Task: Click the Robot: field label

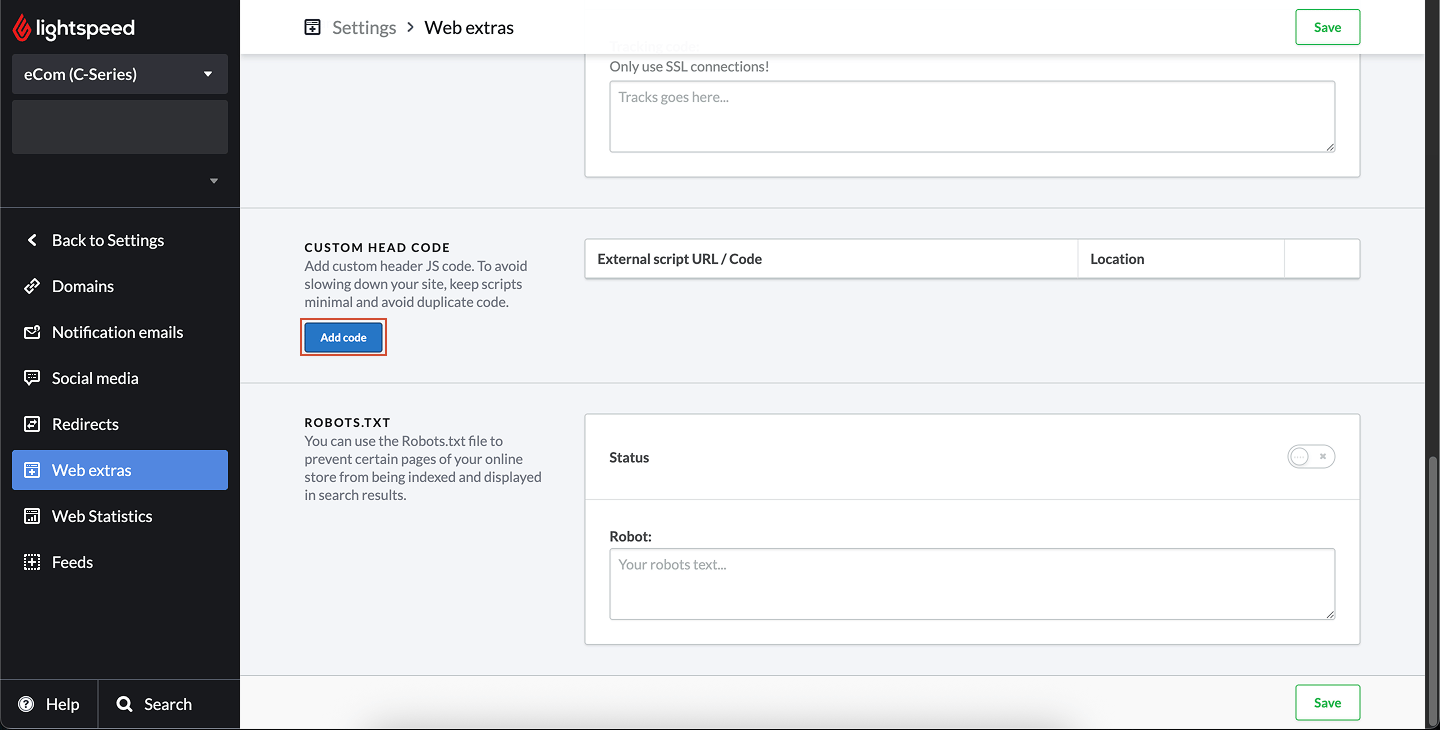Action: [630, 537]
